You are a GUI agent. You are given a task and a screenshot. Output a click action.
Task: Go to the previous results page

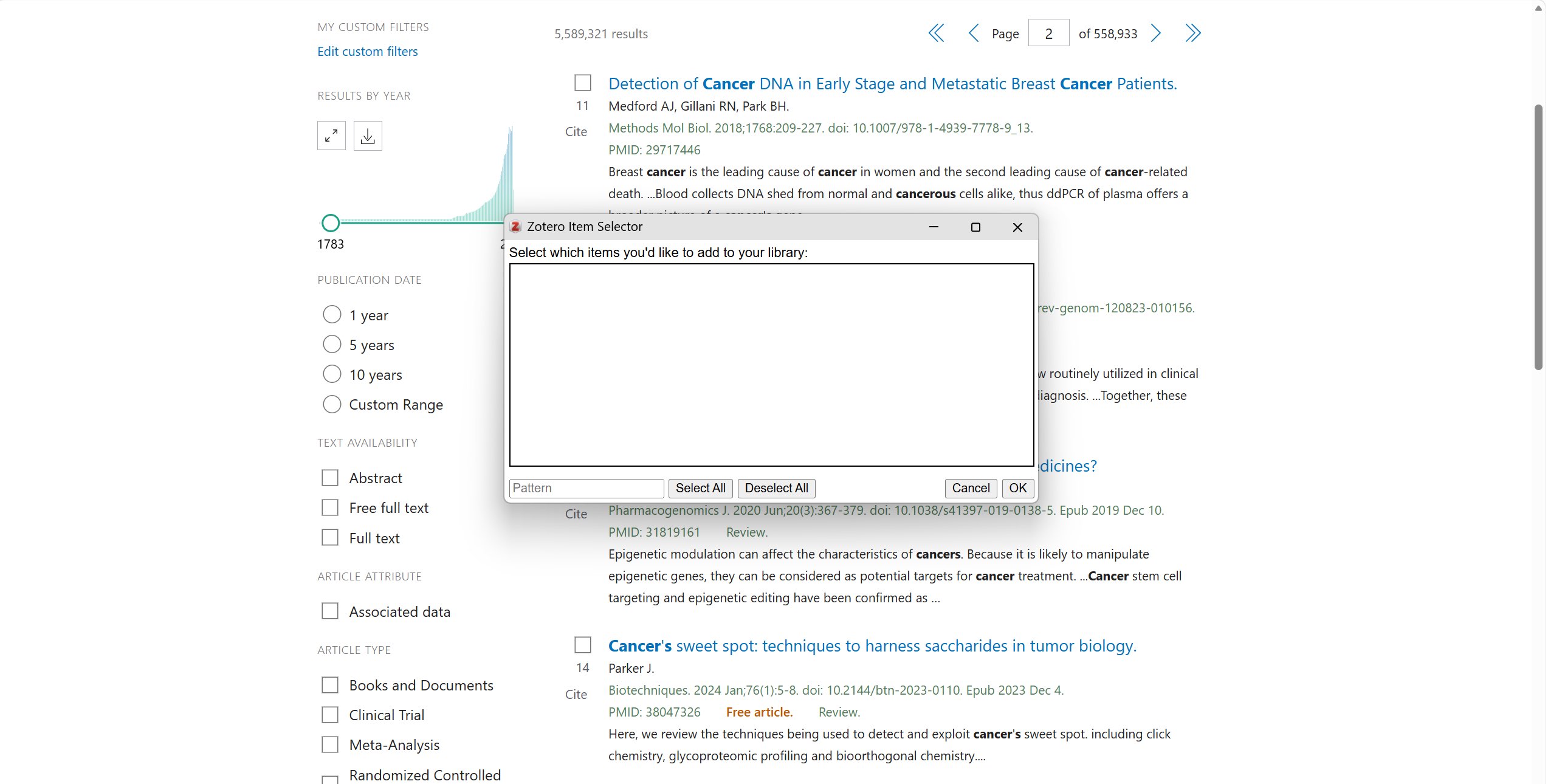click(x=973, y=33)
